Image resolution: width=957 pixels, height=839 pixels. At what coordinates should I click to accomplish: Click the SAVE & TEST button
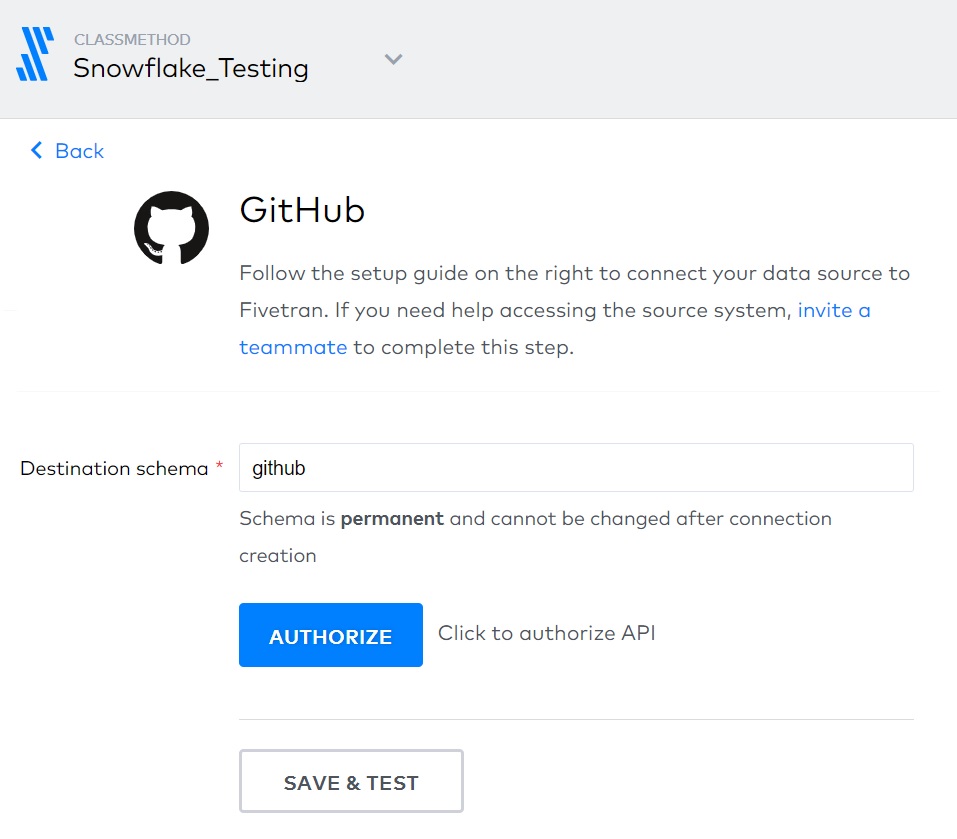pyautogui.click(x=352, y=781)
